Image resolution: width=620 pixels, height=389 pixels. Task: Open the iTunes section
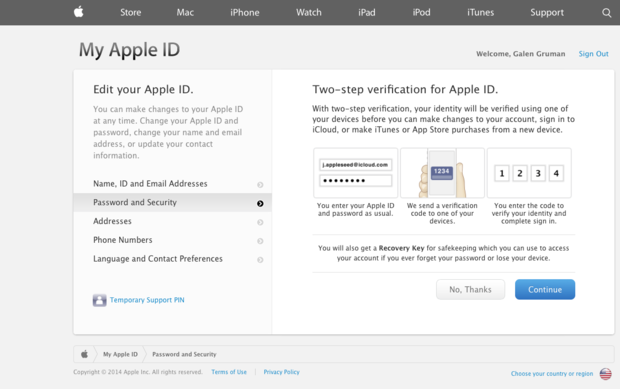(480, 12)
